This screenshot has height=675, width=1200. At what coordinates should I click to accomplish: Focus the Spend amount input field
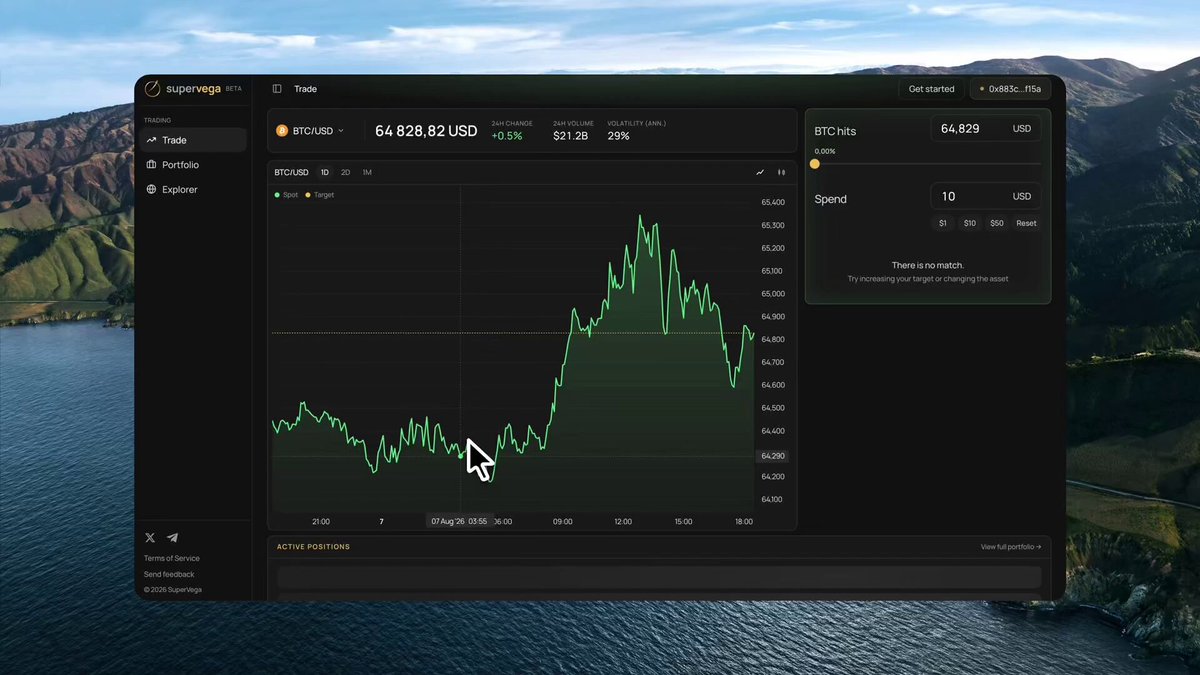click(x=986, y=197)
